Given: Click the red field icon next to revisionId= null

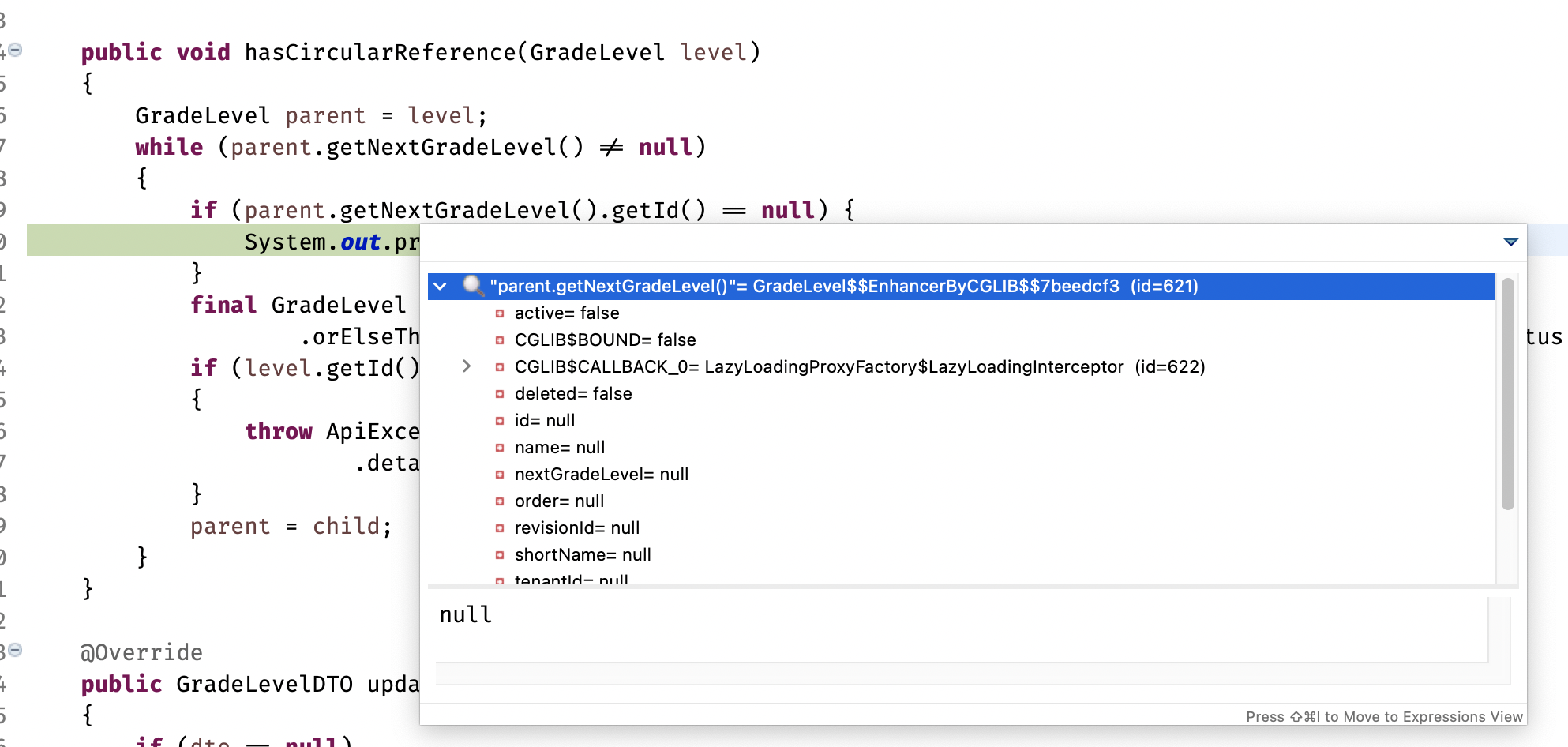Looking at the screenshot, I should pyautogui.click(x=501, y=527).
